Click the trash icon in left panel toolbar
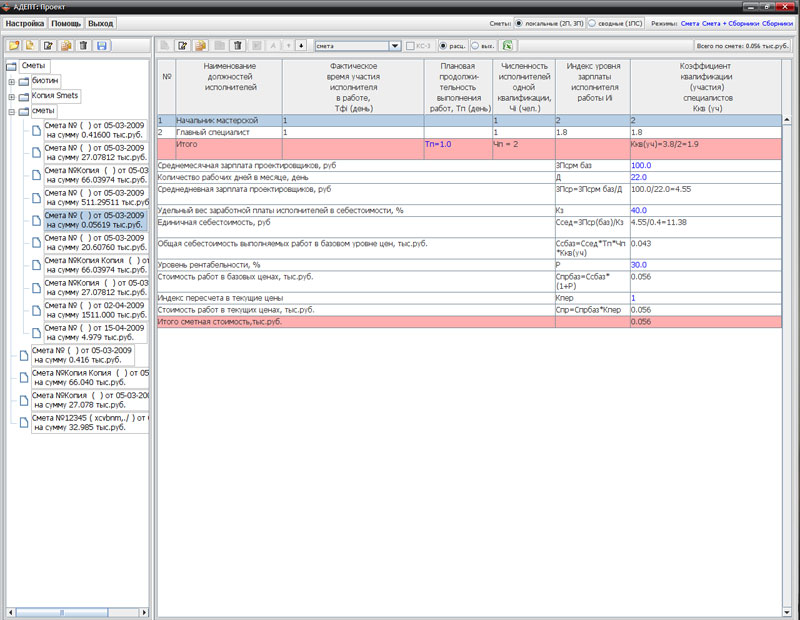 (x=83, y=46)
